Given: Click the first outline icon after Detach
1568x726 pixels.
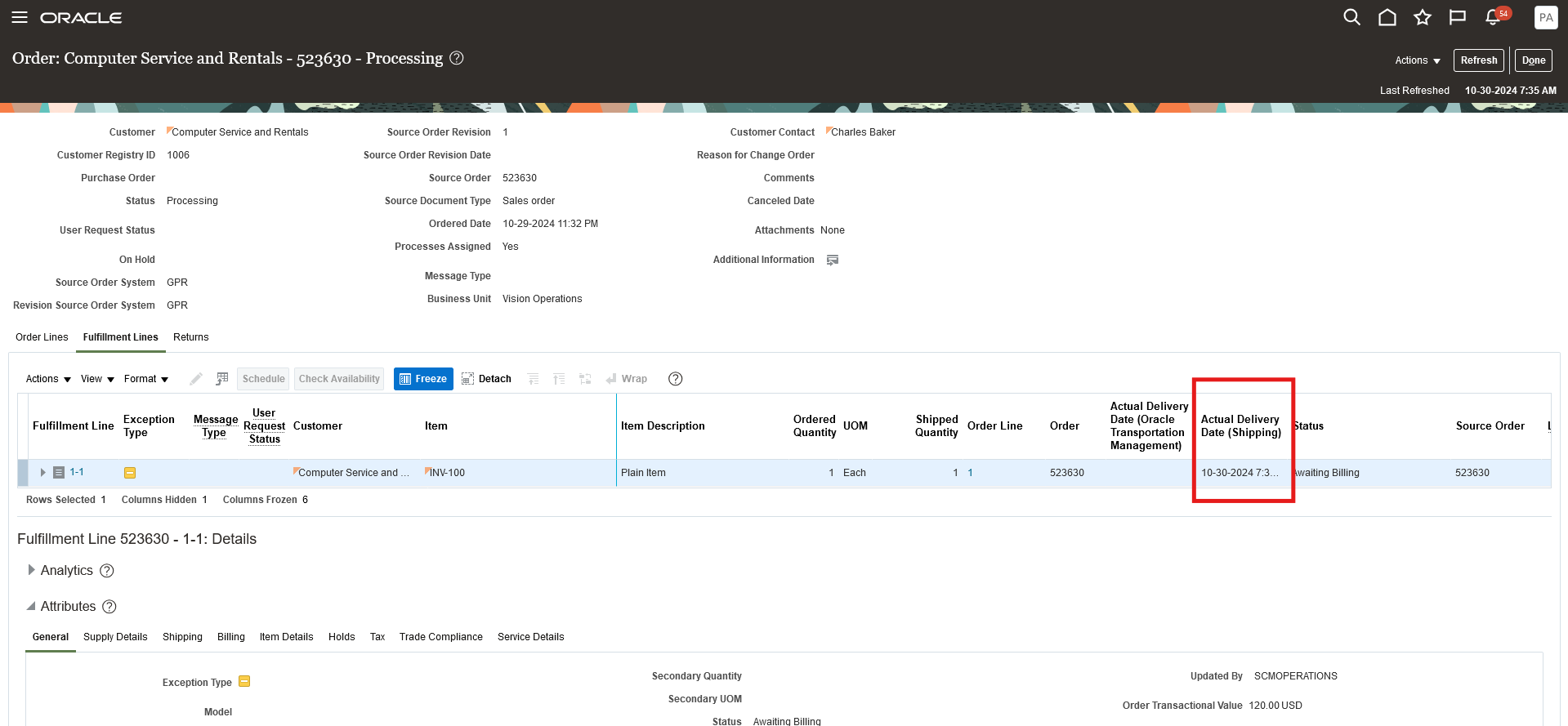Looking at the screenshot, I should pyautogui.click(x=533, y=379).
